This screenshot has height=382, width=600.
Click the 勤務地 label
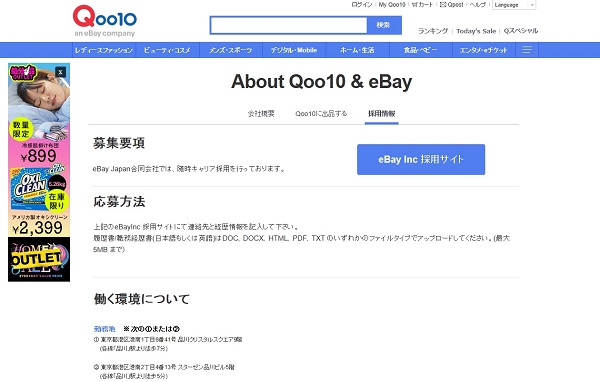[104, 329]
